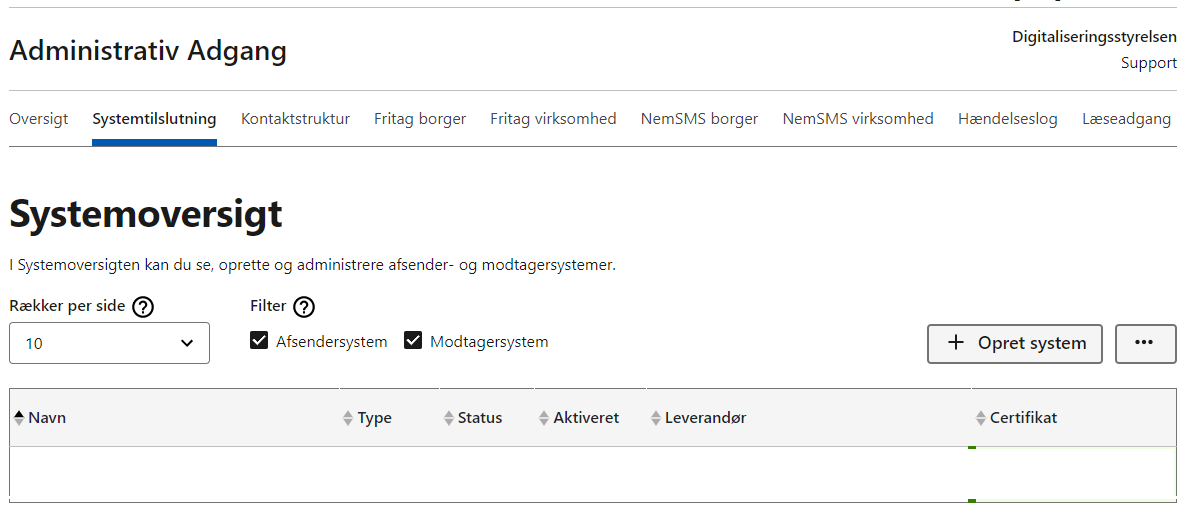The width and height of the screenshot is (1185, 509).
Task: Uncheck the Modtagersystem filter checkbox
Action: pos(413,341)
